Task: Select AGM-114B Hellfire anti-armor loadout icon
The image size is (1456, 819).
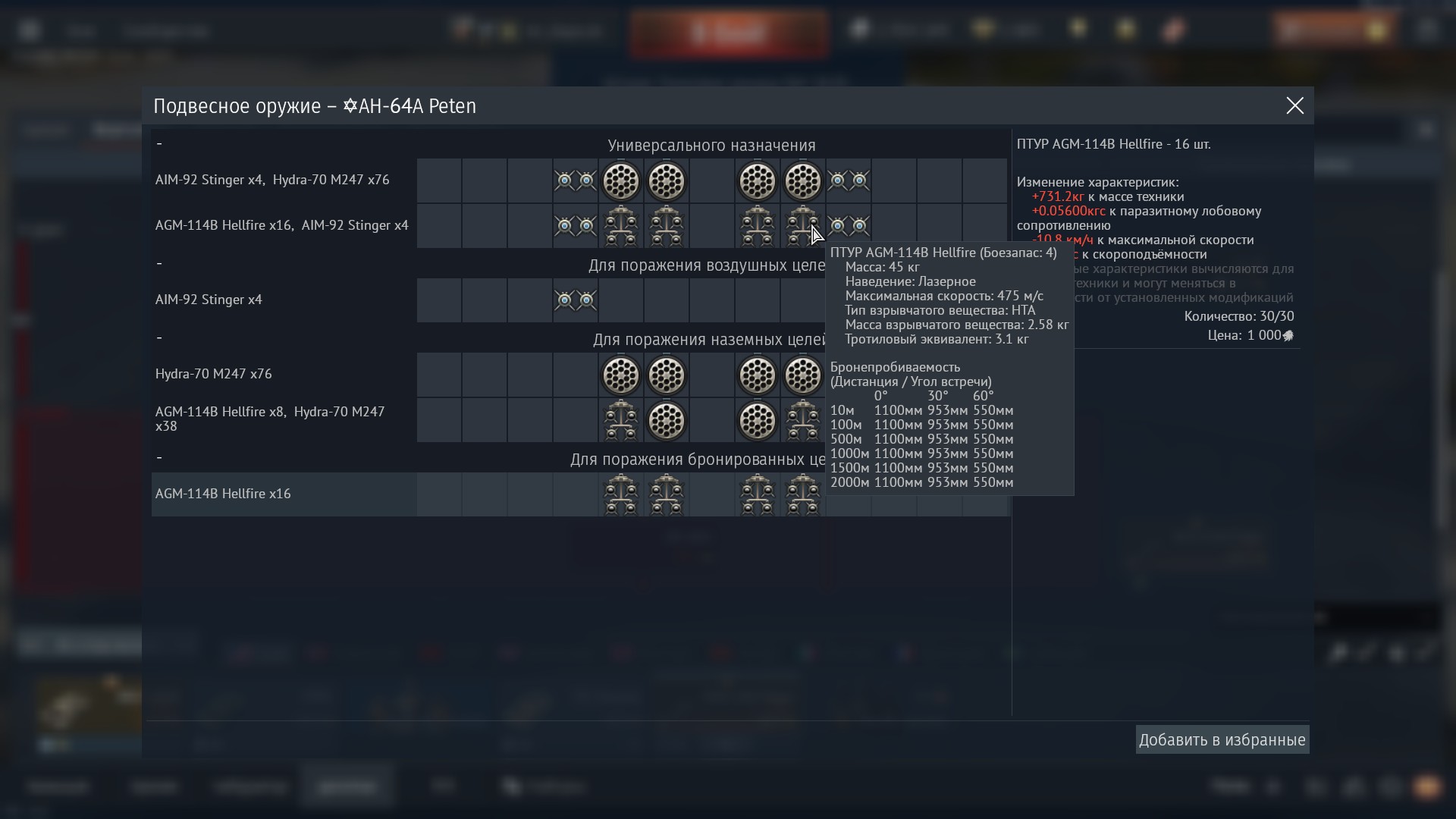Action: (x=620, y=493)
